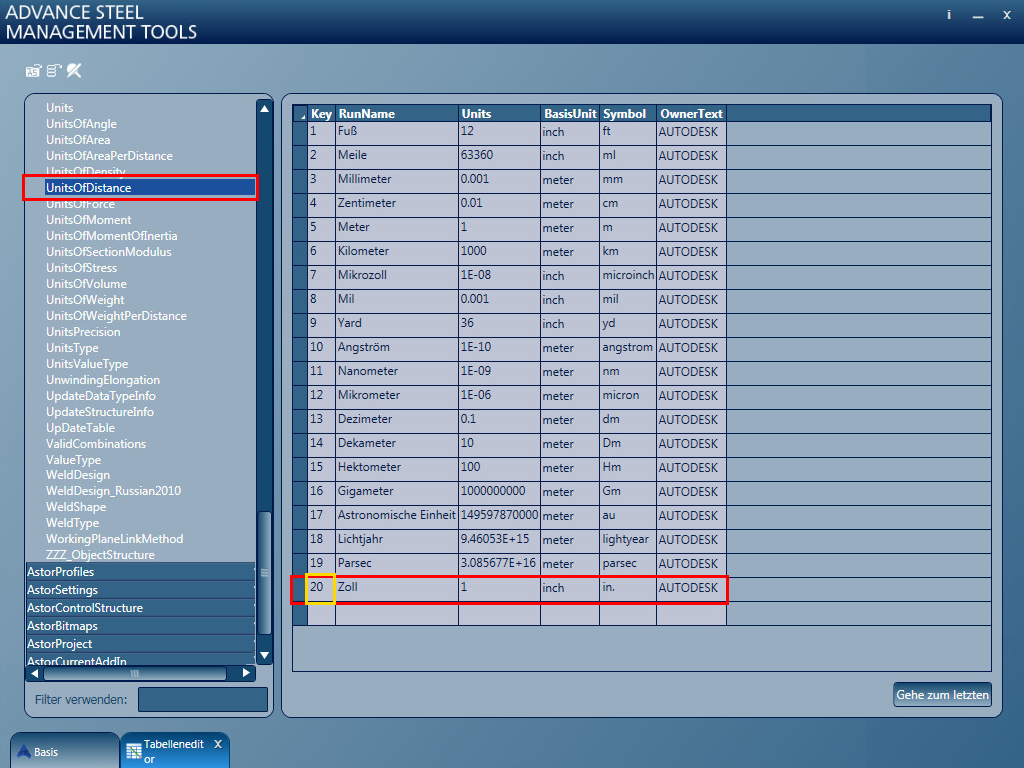This screenshot has height=768, width=1024.
Task: Click the 'Astronomische Einheit' cell
Action: pos(396,516)
